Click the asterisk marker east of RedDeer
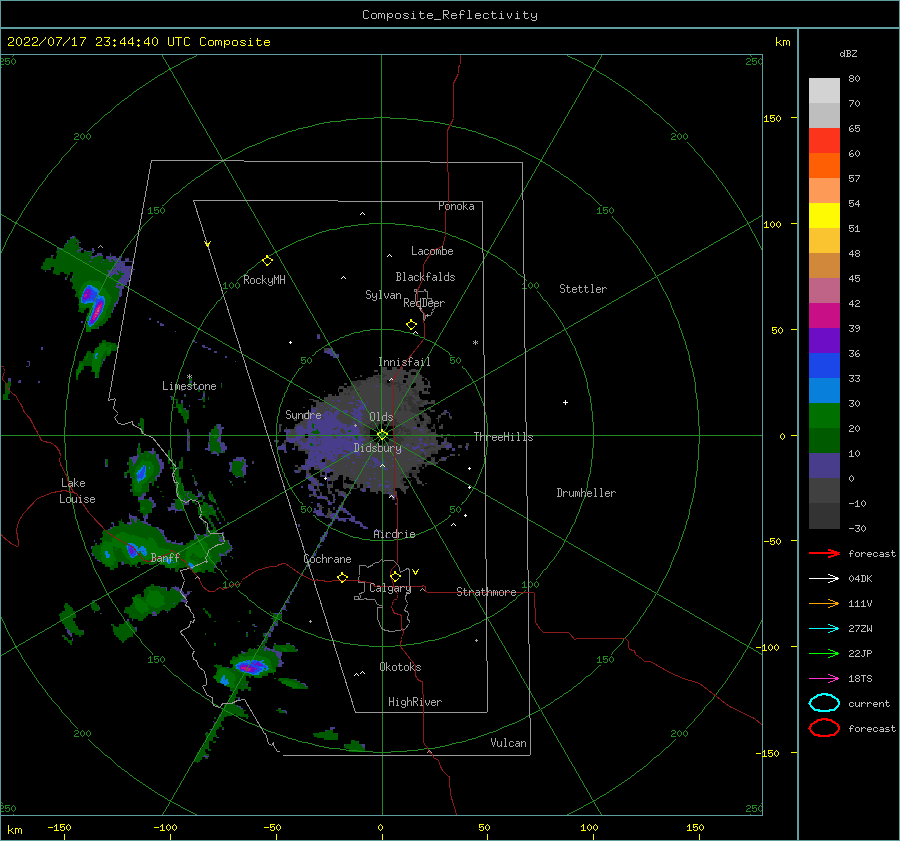The width and height of the screenshot is (900, 841). coord(475,343)
